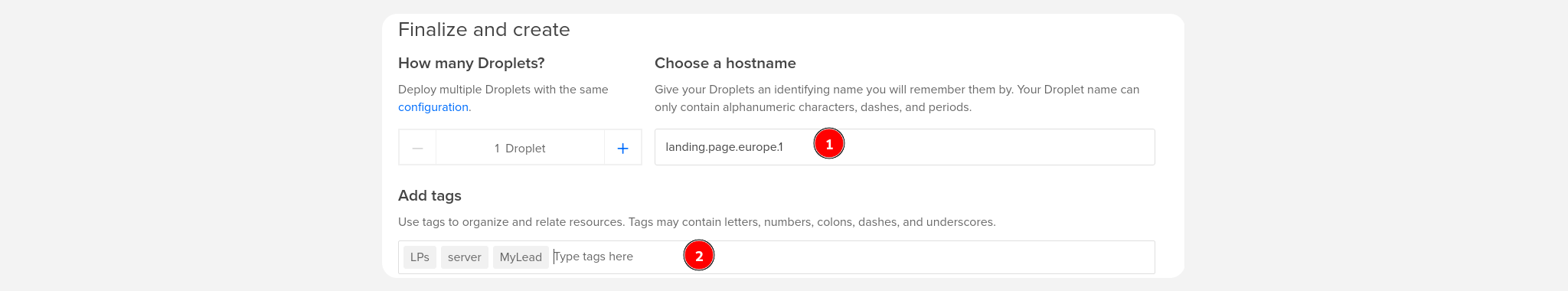Increase Droplet count with plus icon
Screen dimensions: 1568x291
click(x=623, y=148)
